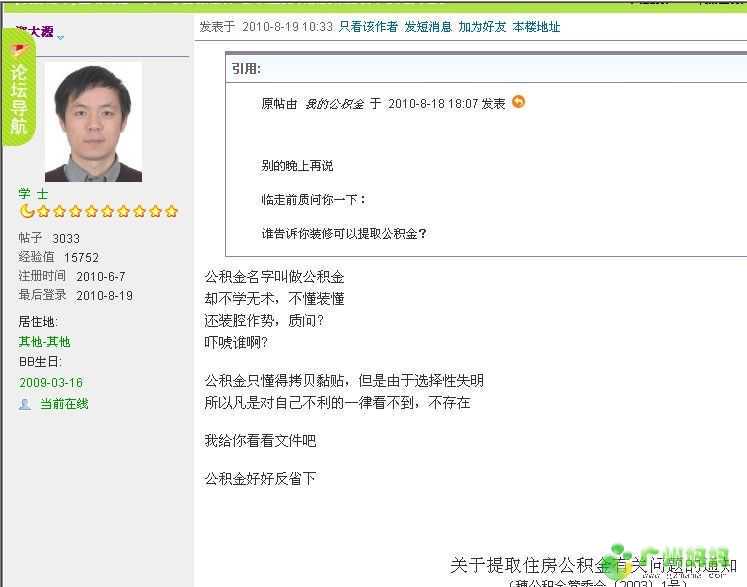The height and width of the screenshot is (587, 747).
Task: Click 最后登录 2010-8-19 text
Action: coord(76,295)
